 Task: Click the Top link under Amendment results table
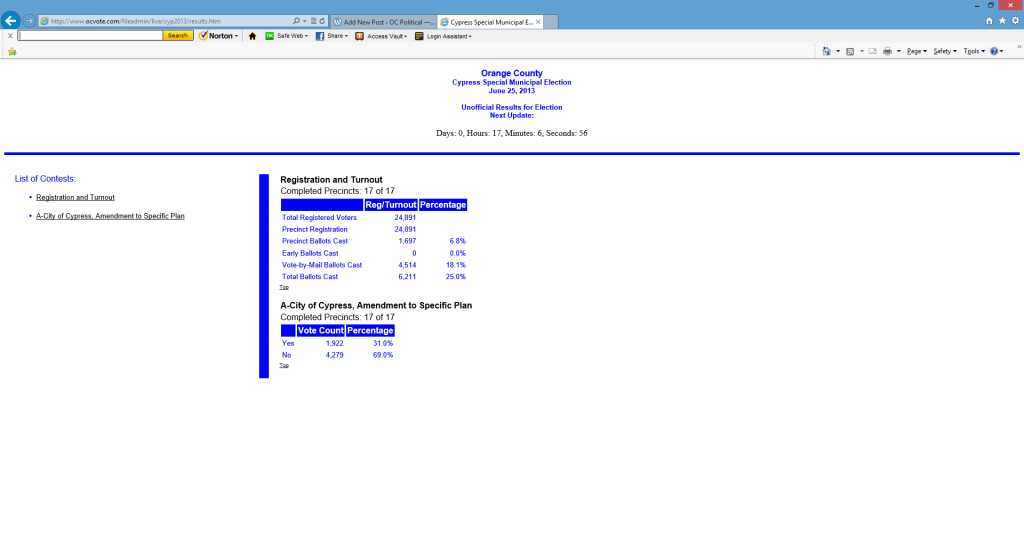click(x=284, y=365)
